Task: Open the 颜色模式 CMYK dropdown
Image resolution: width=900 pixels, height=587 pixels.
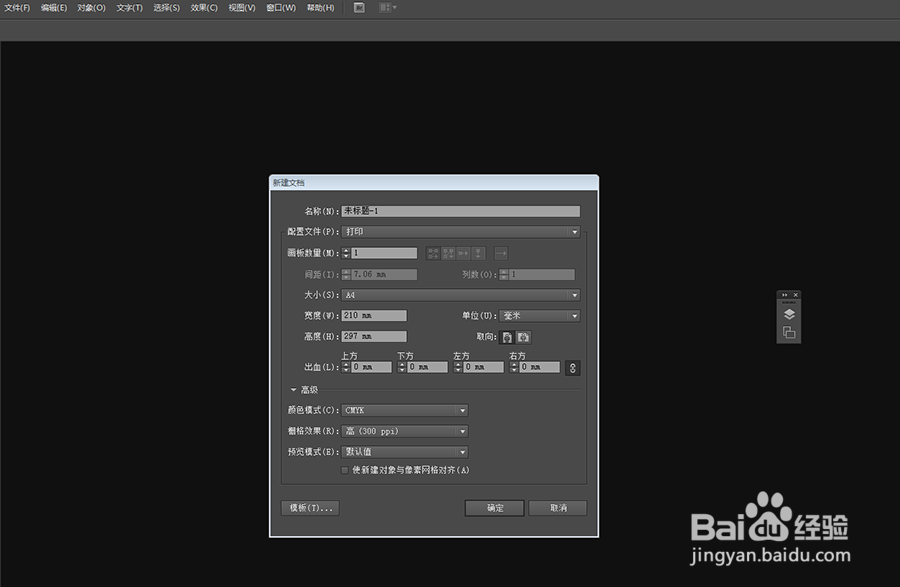Action: point(404,410)
